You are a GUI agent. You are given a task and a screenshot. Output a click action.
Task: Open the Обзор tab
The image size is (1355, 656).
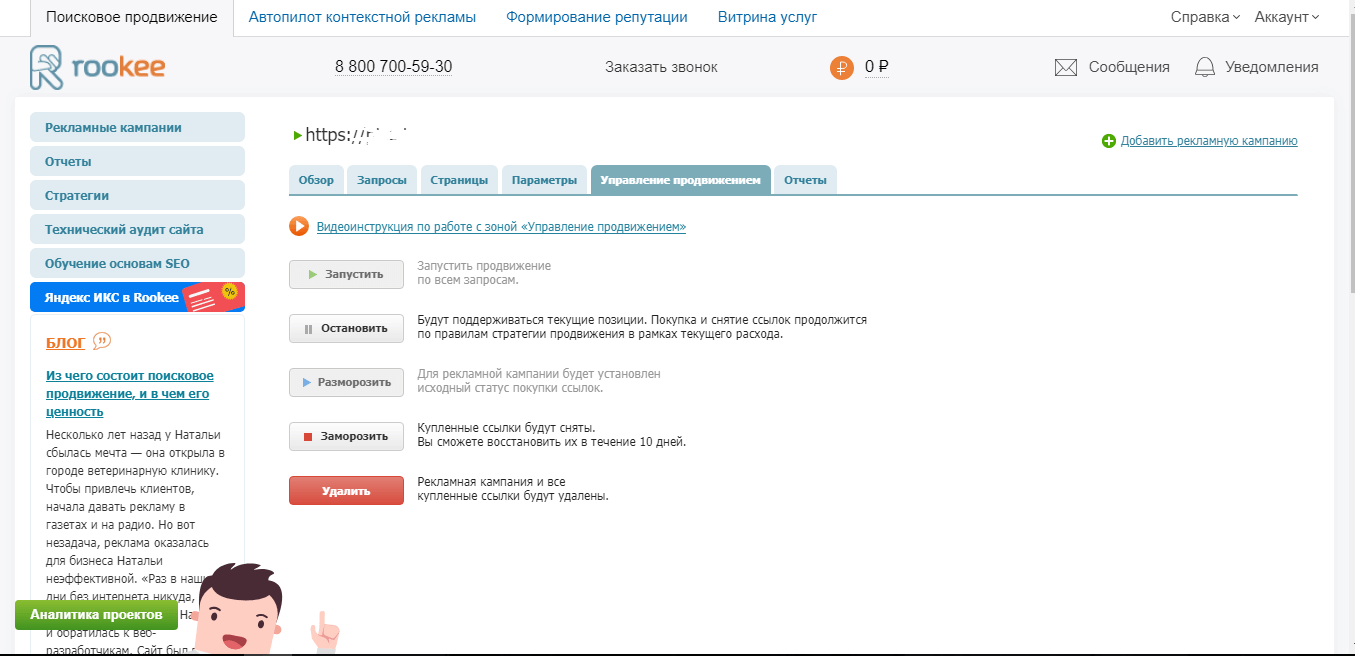tap(316, 180)
